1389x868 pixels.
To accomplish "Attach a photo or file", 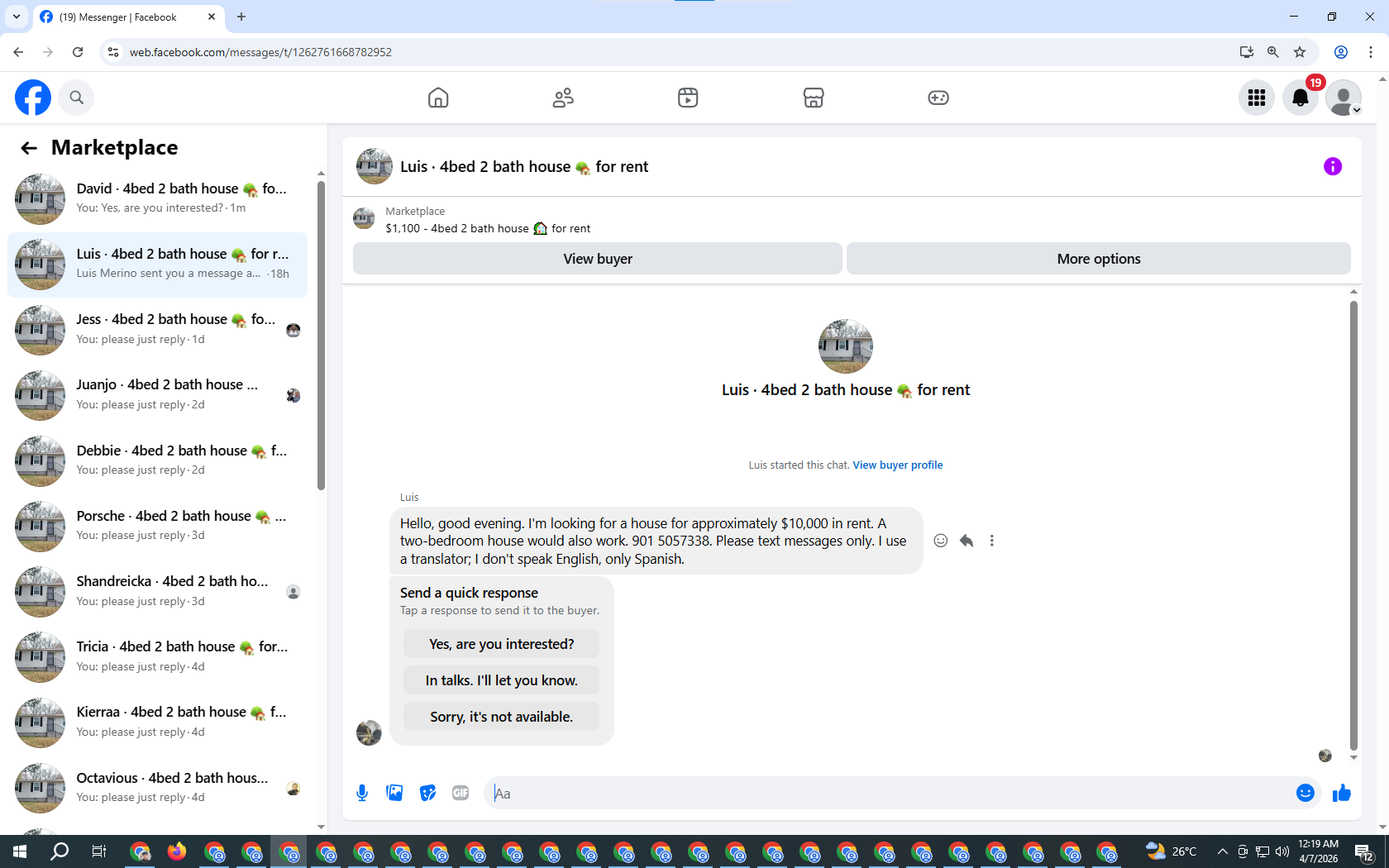I will 394,794.
